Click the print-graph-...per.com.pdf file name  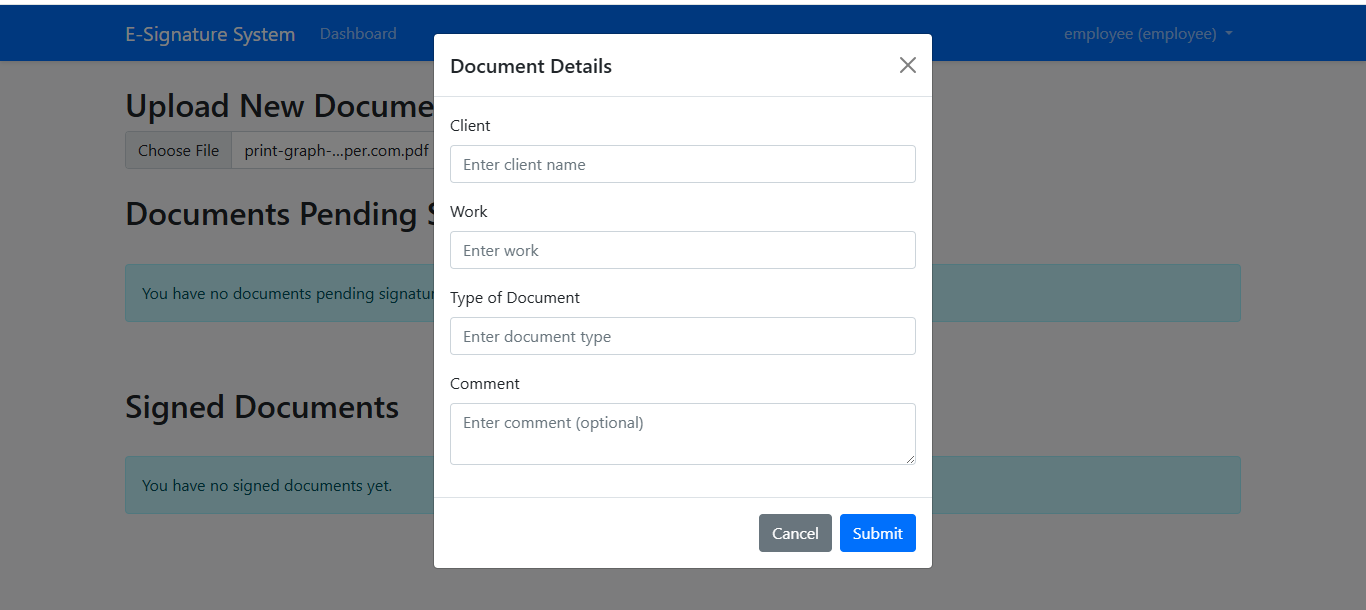pos(336,150)
